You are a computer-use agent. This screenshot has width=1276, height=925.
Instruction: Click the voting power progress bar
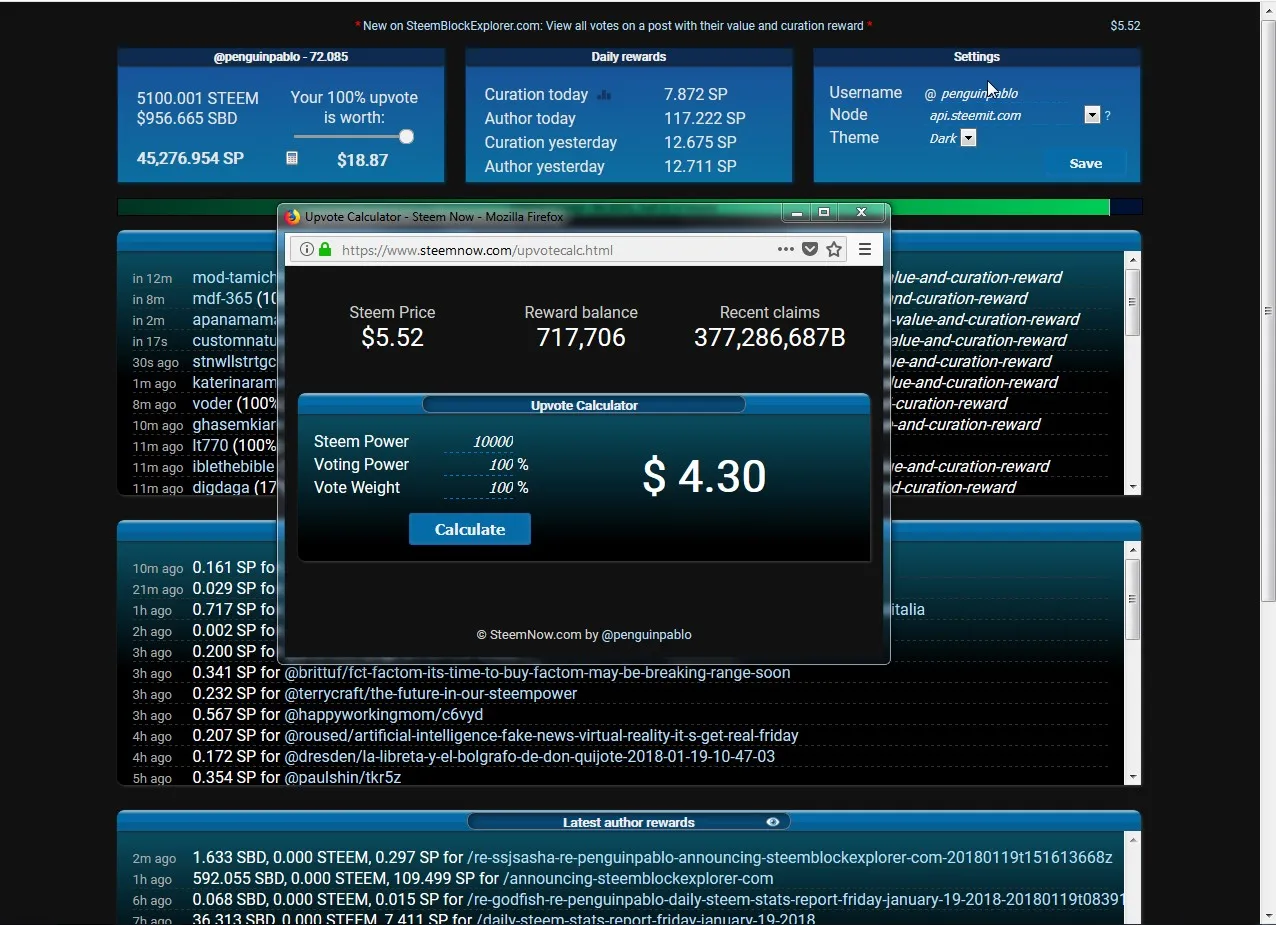click(629, 207)
